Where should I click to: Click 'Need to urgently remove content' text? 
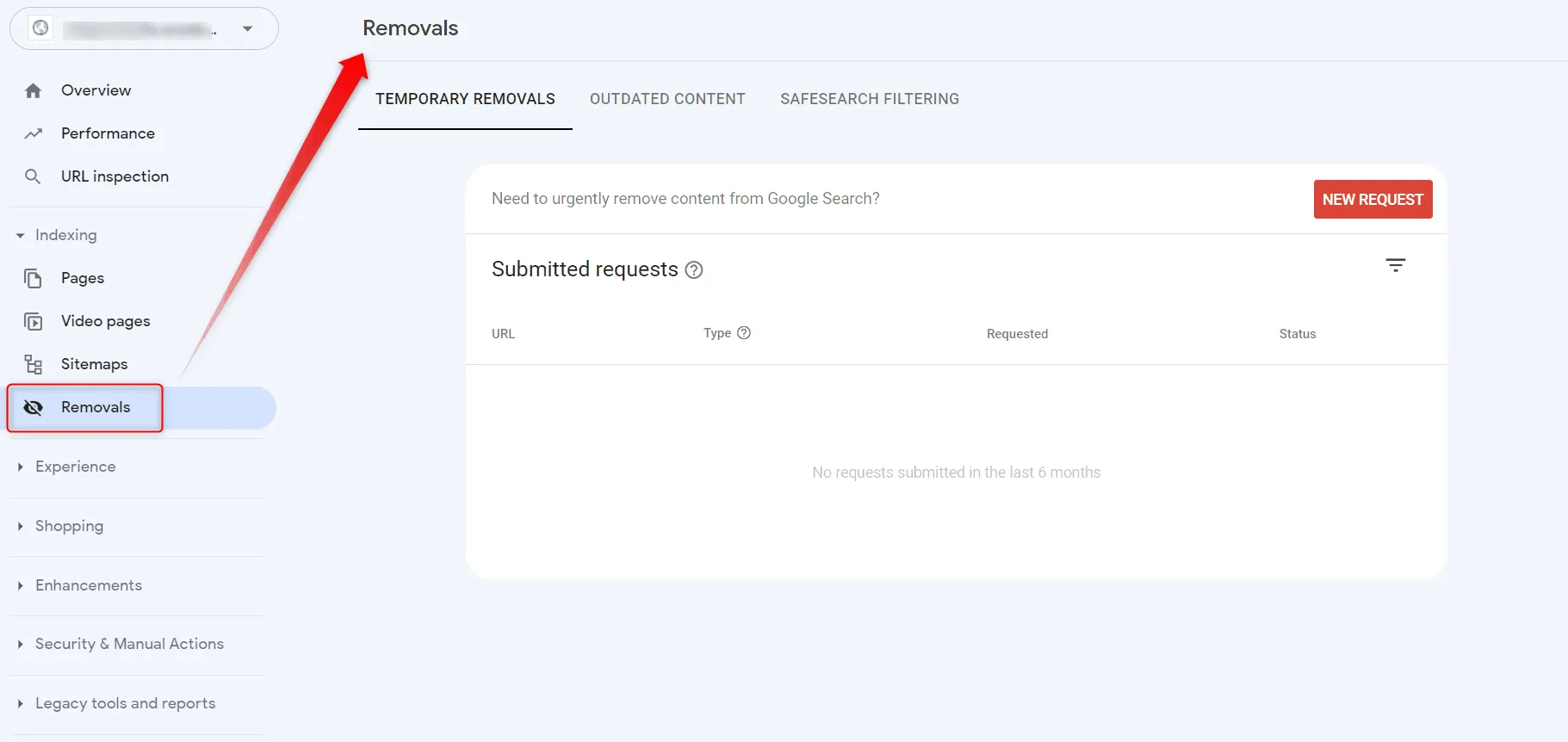coord(685,199)
